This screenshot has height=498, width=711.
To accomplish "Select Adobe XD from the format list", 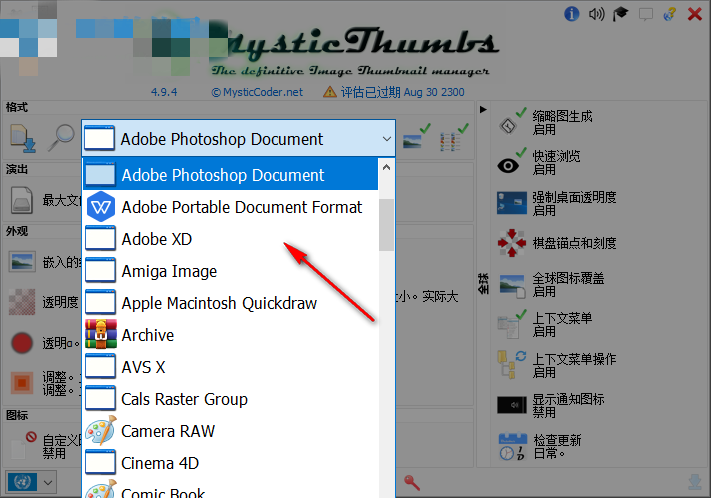I will (x=156, y=239).
